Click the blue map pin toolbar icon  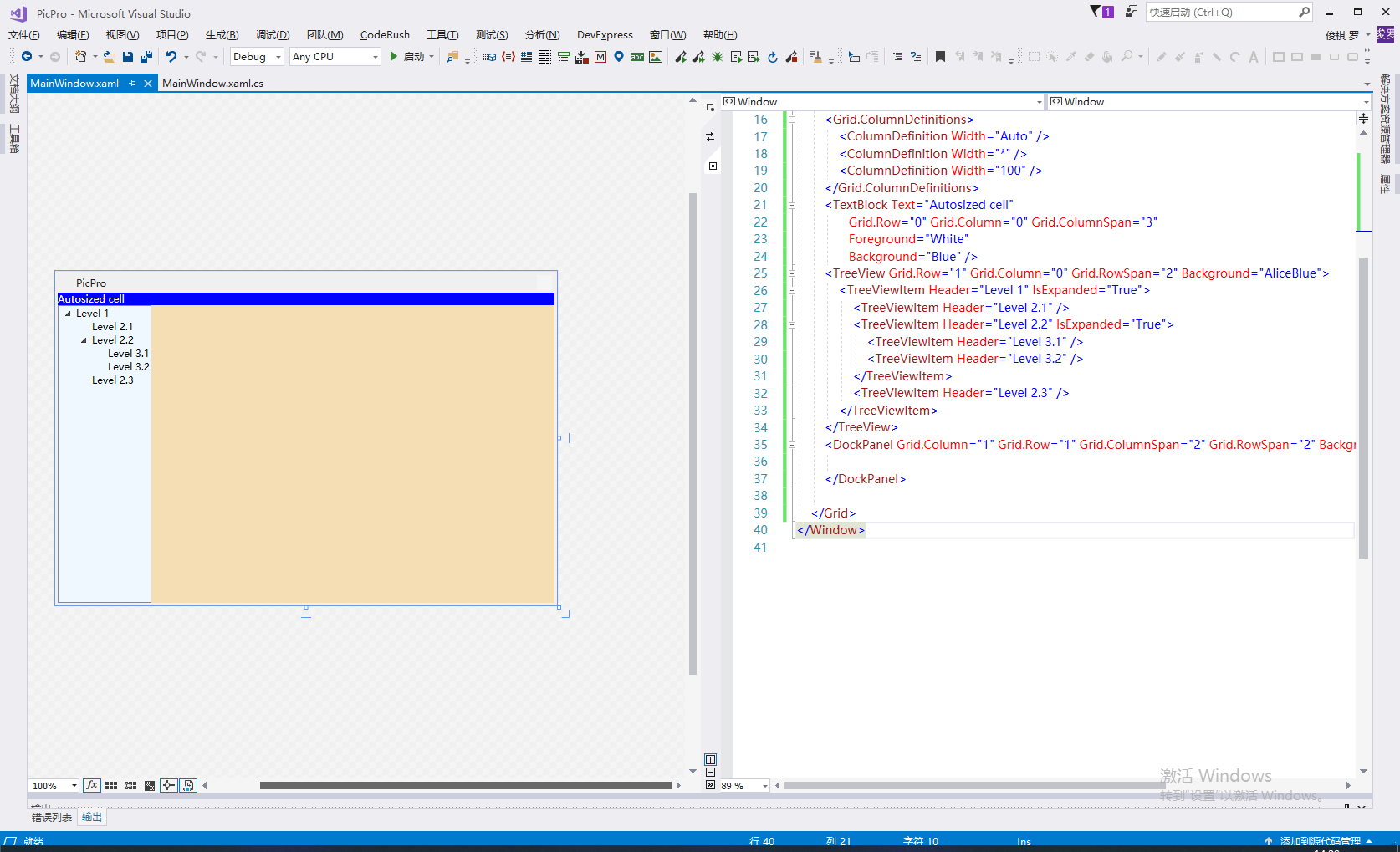(619, 57)
